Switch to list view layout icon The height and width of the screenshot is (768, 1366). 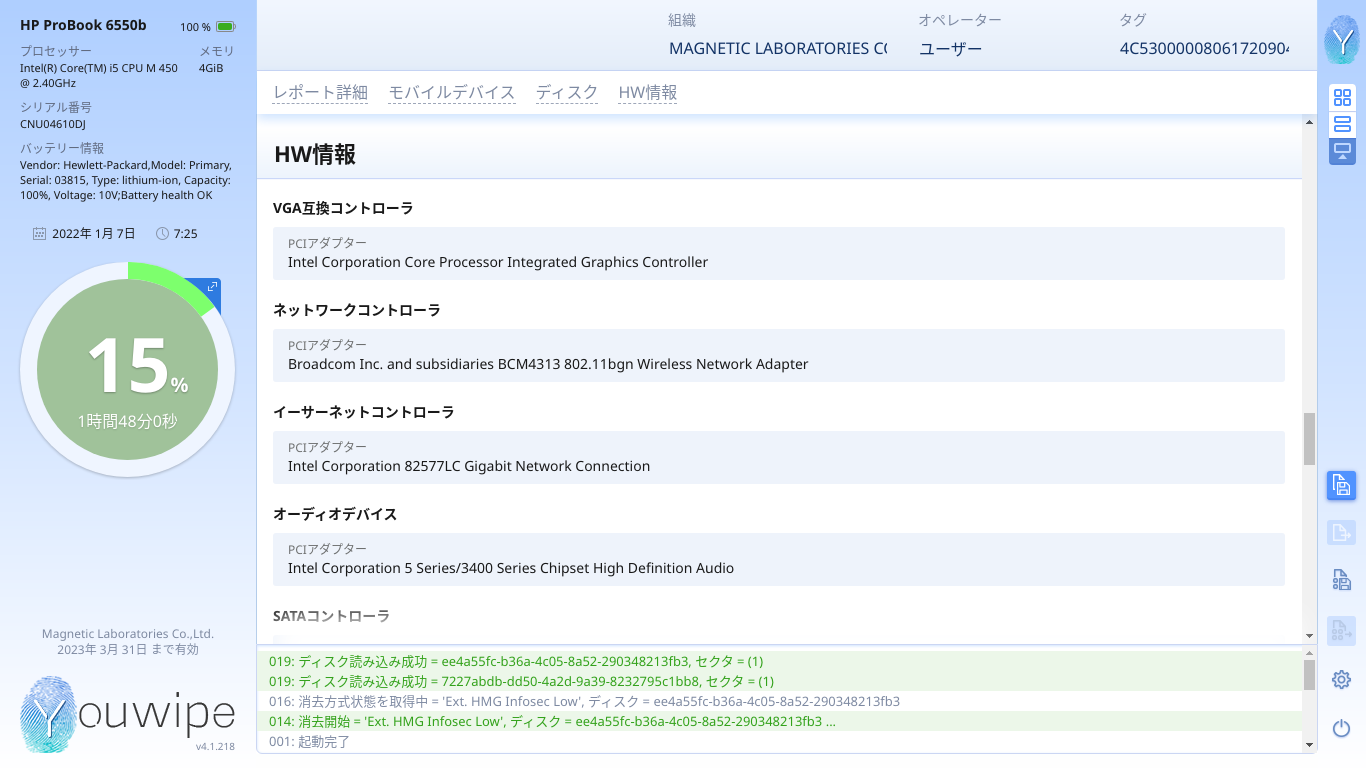click(1342, 124)
